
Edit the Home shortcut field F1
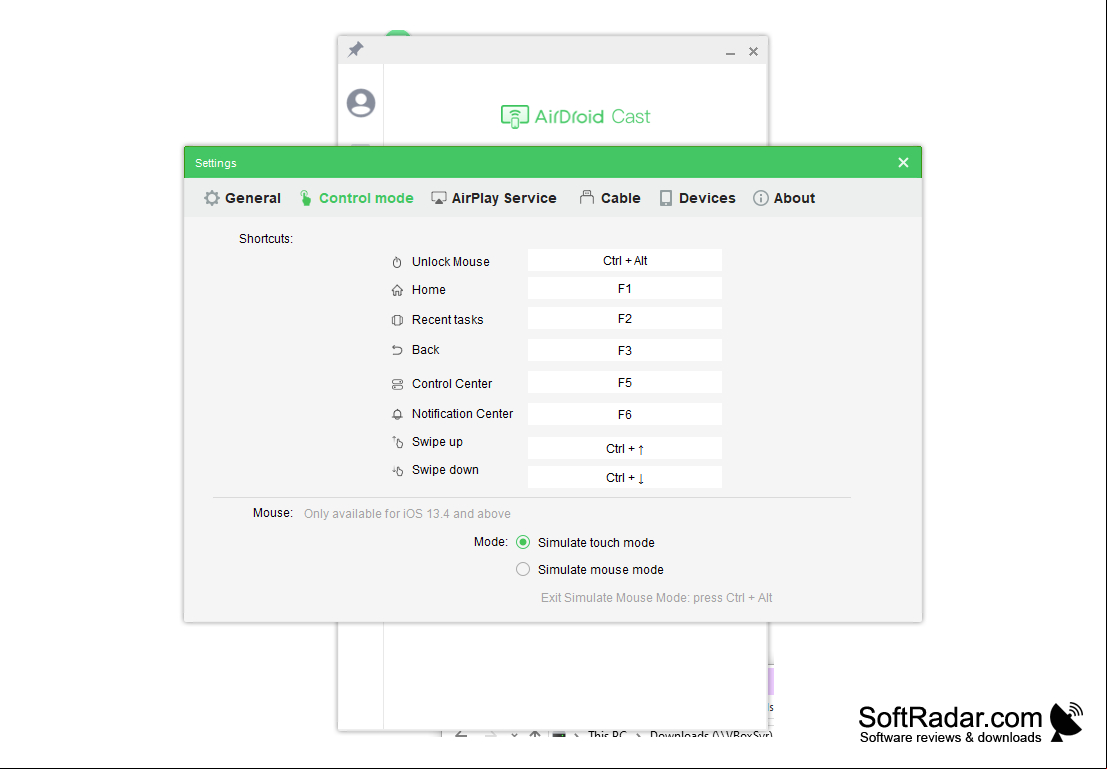pyautogui.click(x=625, y=289)
